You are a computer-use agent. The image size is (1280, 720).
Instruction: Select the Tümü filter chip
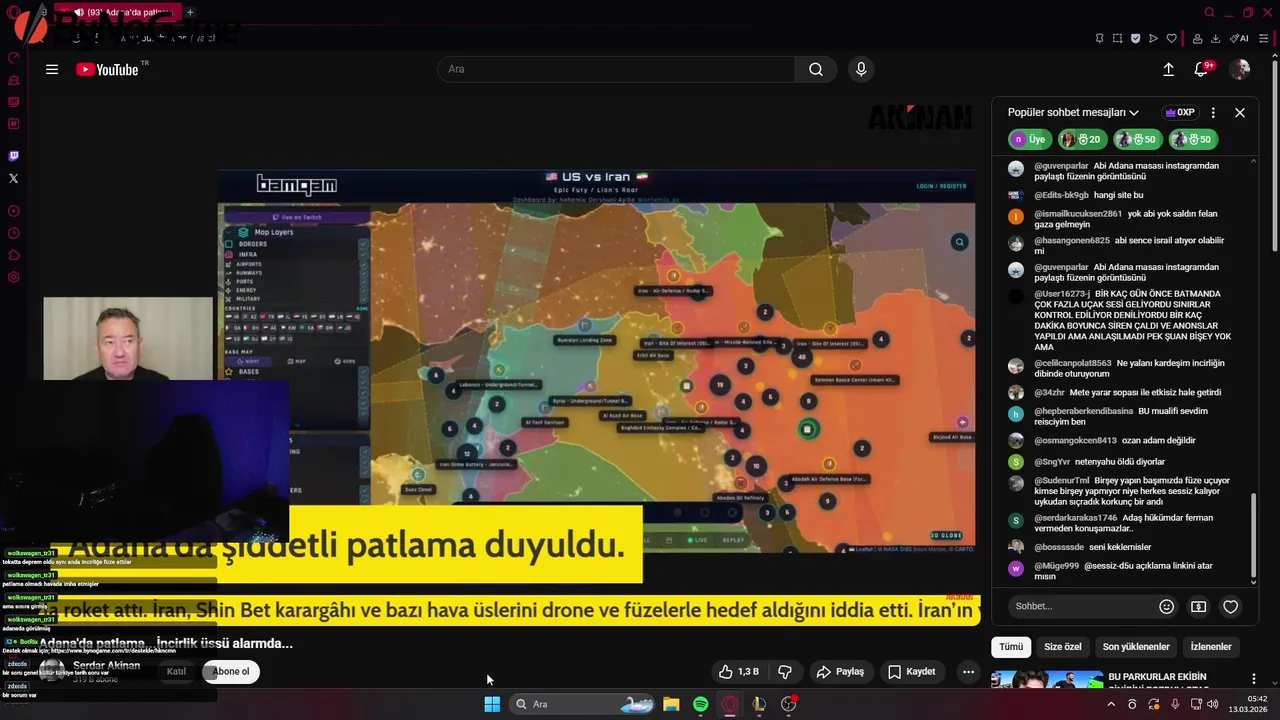(x=1011, y=647)
